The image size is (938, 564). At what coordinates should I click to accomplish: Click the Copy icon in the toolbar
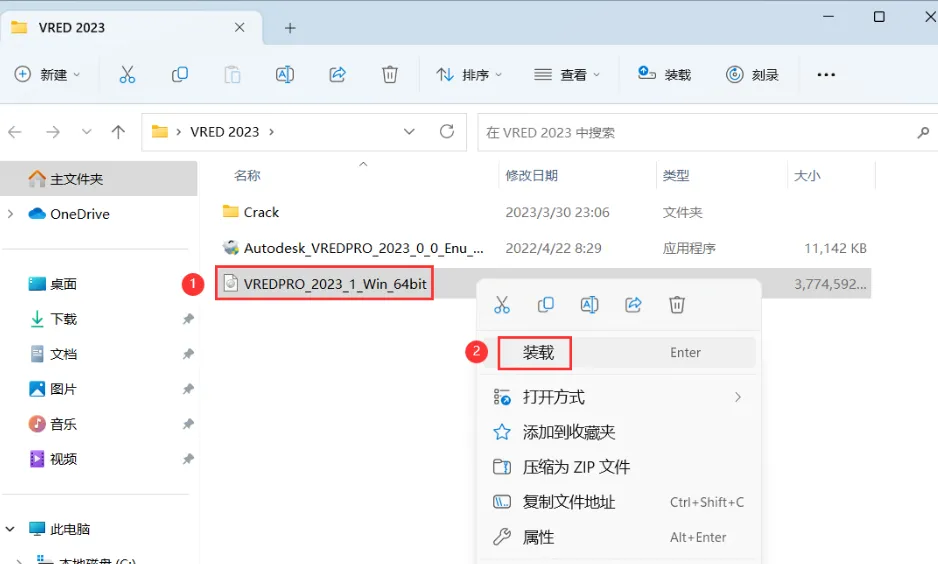click(x=179, y=75)
